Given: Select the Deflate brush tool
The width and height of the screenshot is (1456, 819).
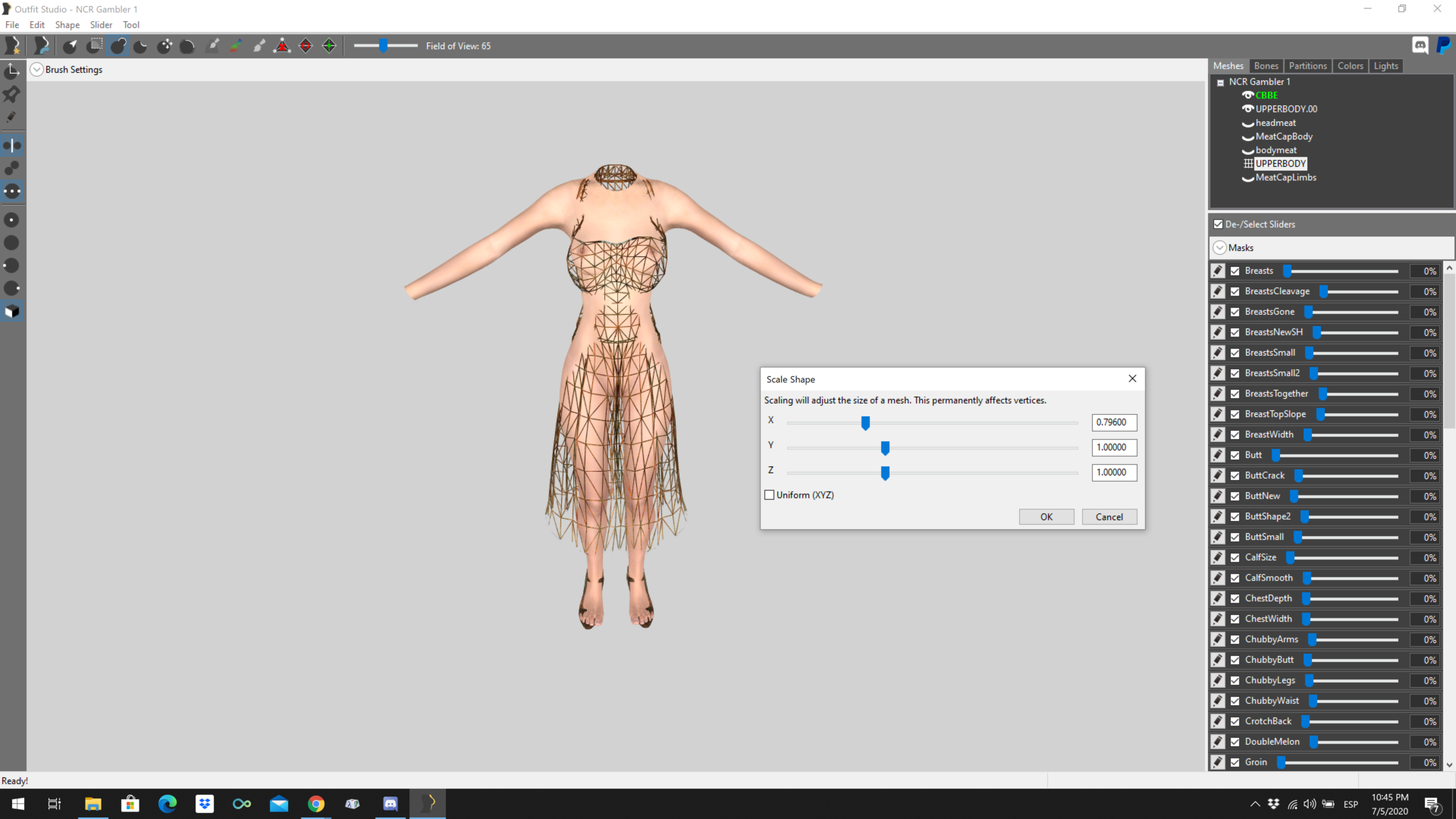Looking at the screenshot, I should click(x=141, y=46).
